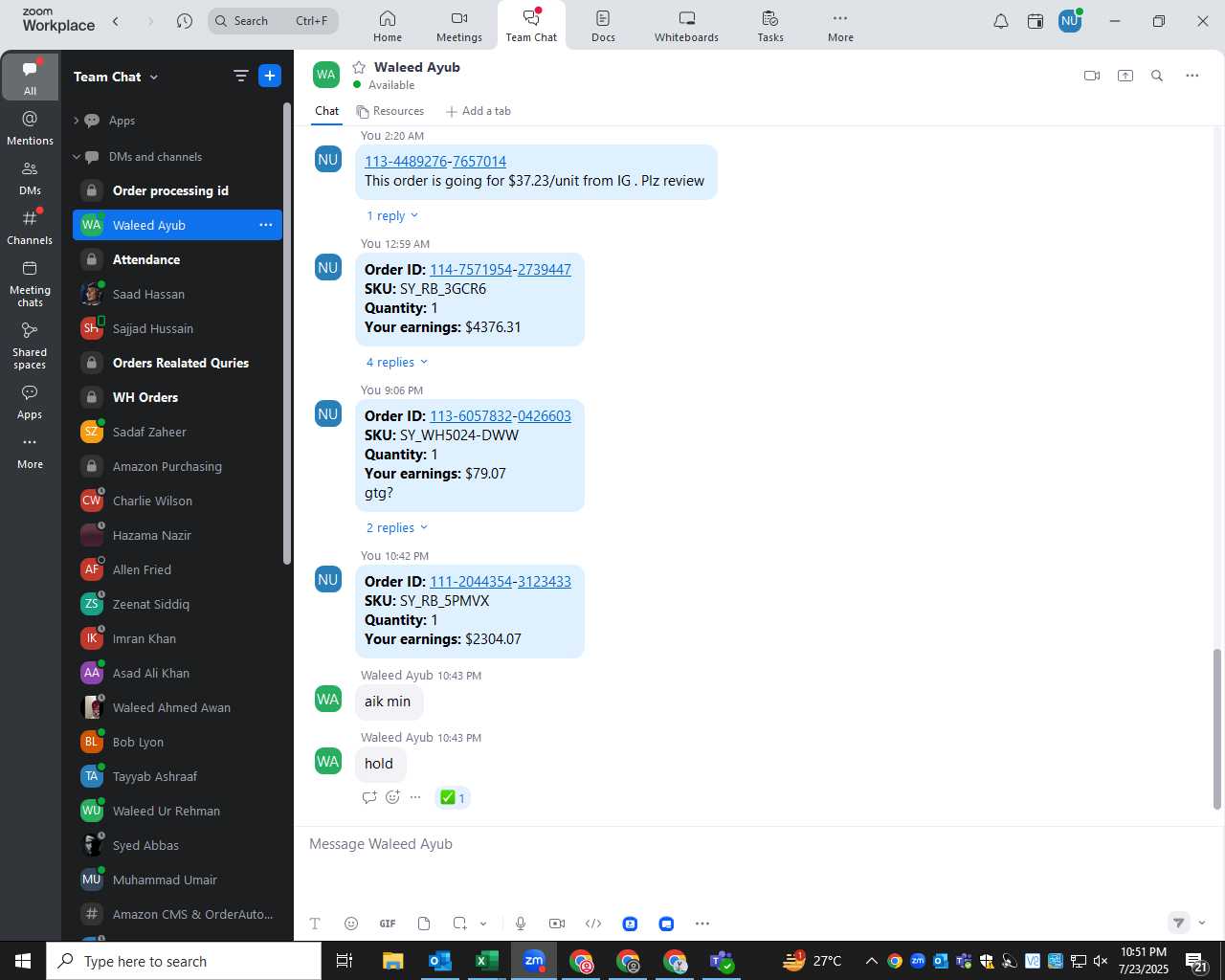Open the screenshot options dropdown arrow

483,924
